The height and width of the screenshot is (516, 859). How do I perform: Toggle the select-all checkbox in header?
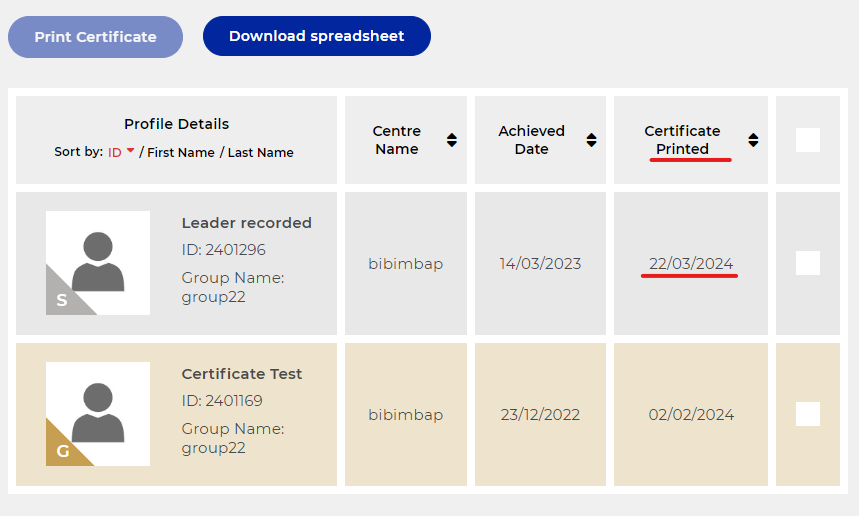807,140
